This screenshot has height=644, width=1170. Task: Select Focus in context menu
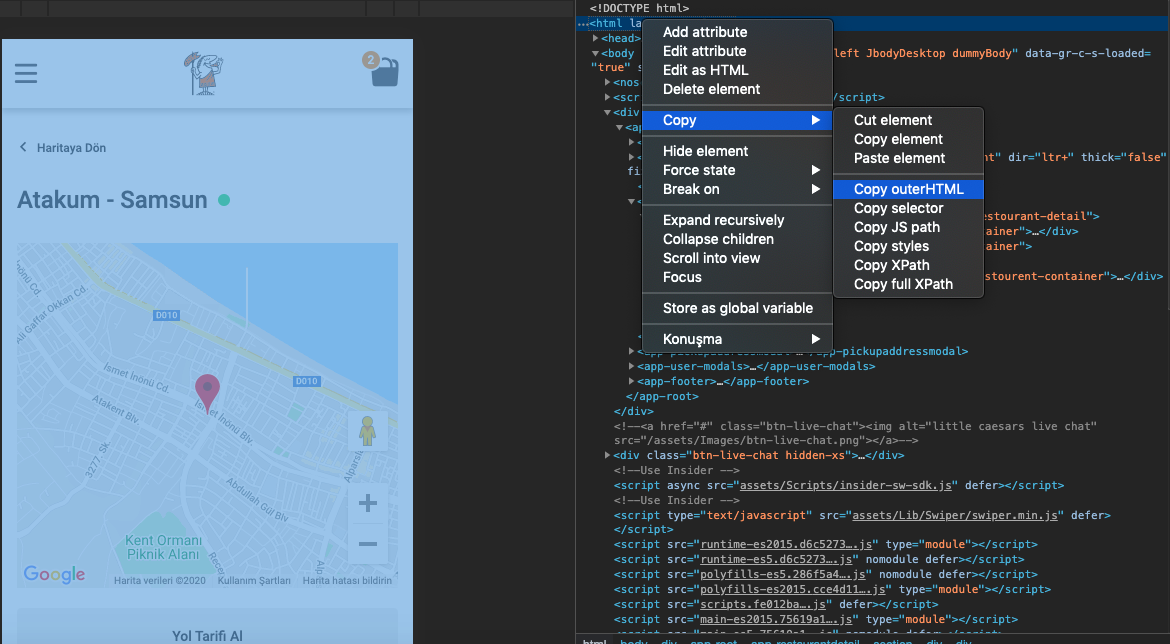(737, 277)
